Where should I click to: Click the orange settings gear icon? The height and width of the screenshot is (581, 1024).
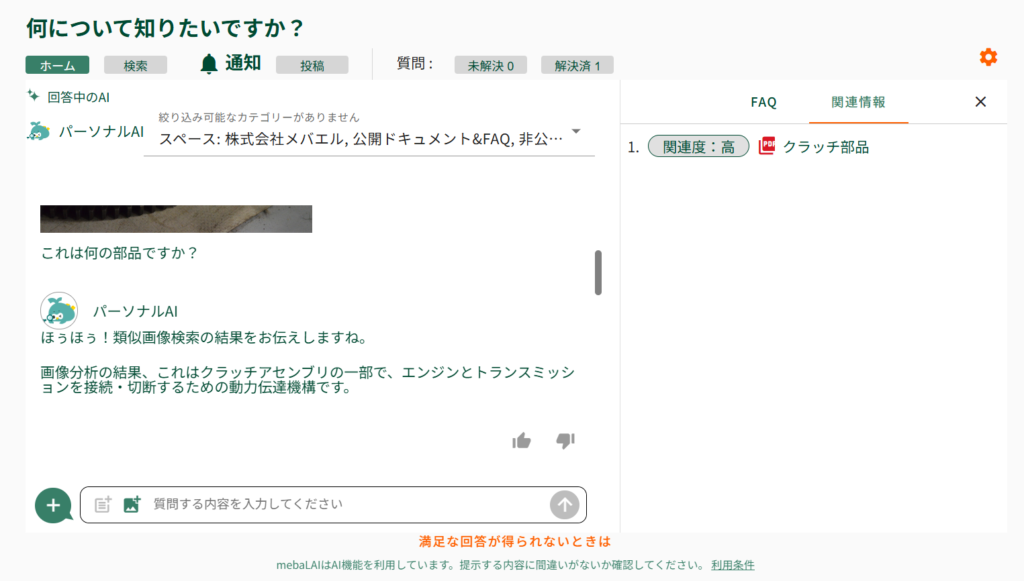pyautogui.click(x=988, y=57)
